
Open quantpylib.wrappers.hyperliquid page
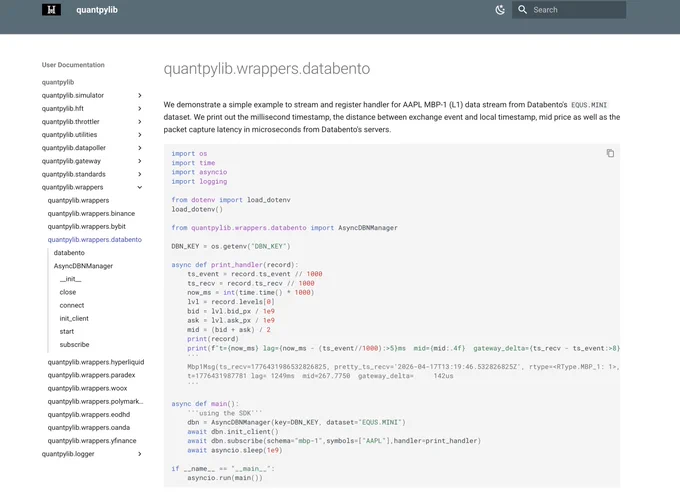pos(96,362)
